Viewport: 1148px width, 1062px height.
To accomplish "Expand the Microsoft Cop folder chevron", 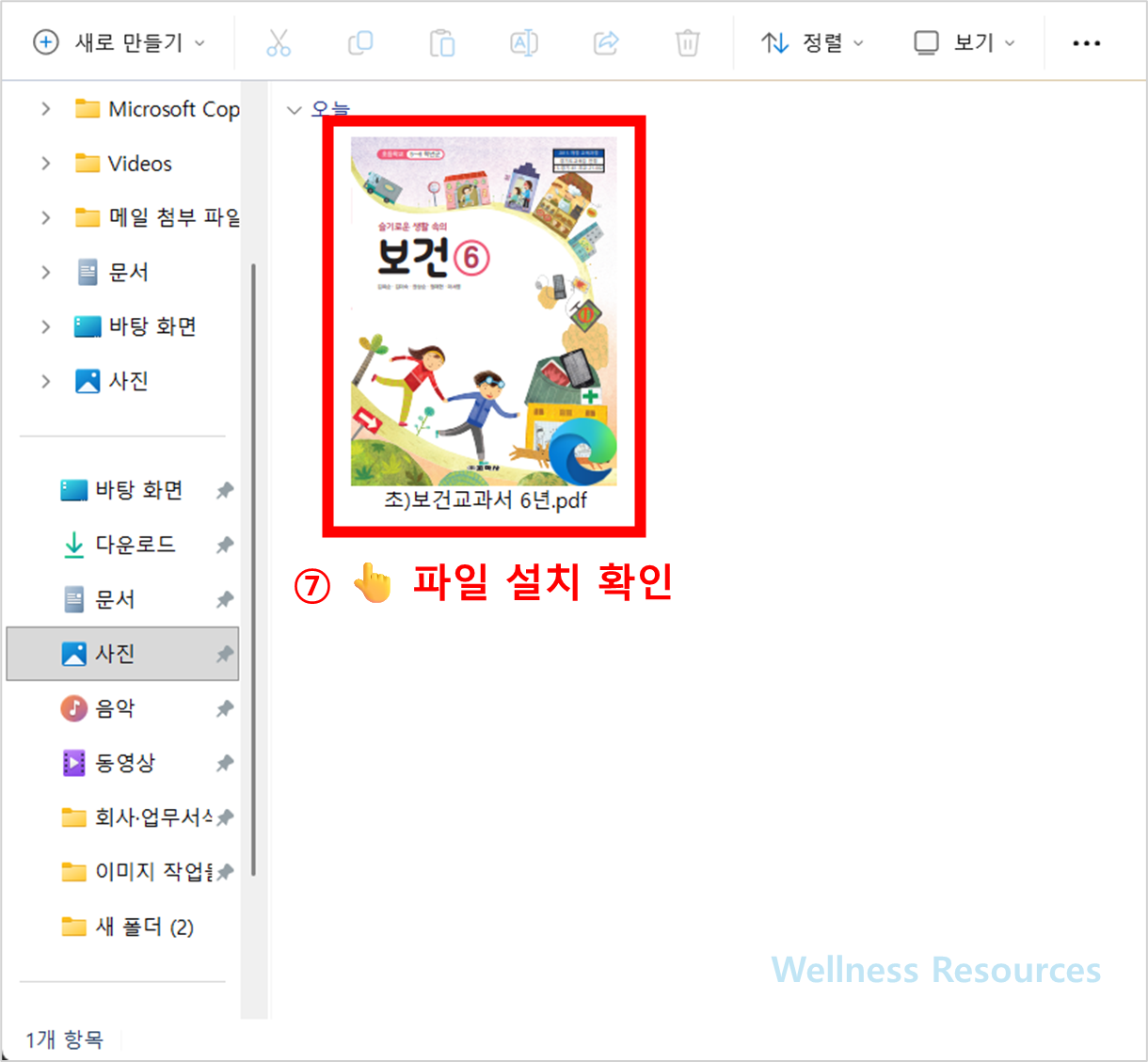I will pyautogui.click(x=46, y=109).
